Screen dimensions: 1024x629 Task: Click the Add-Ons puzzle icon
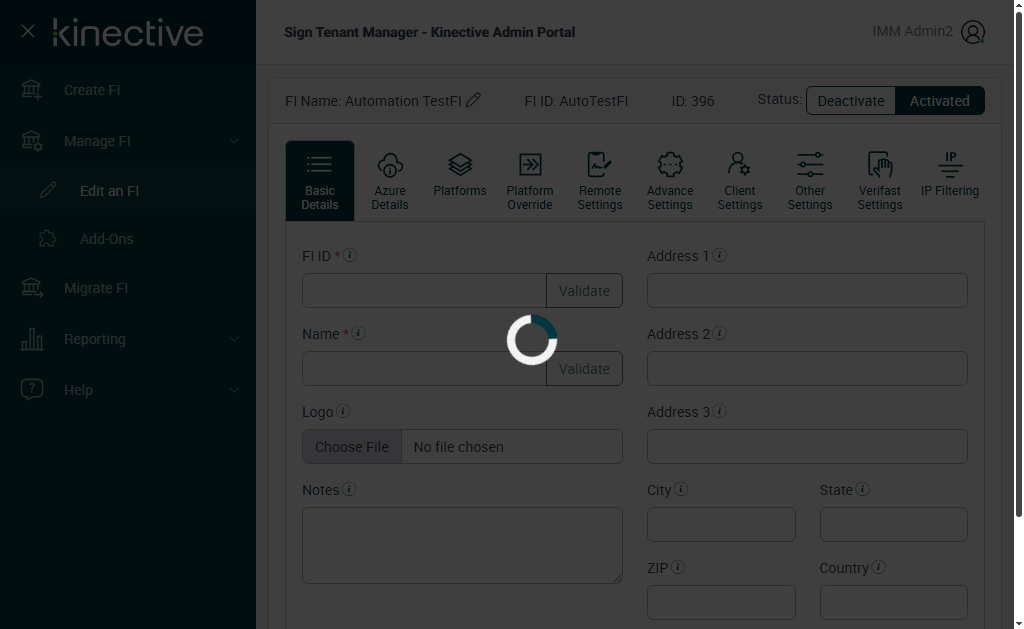click(x=47, y=238)
